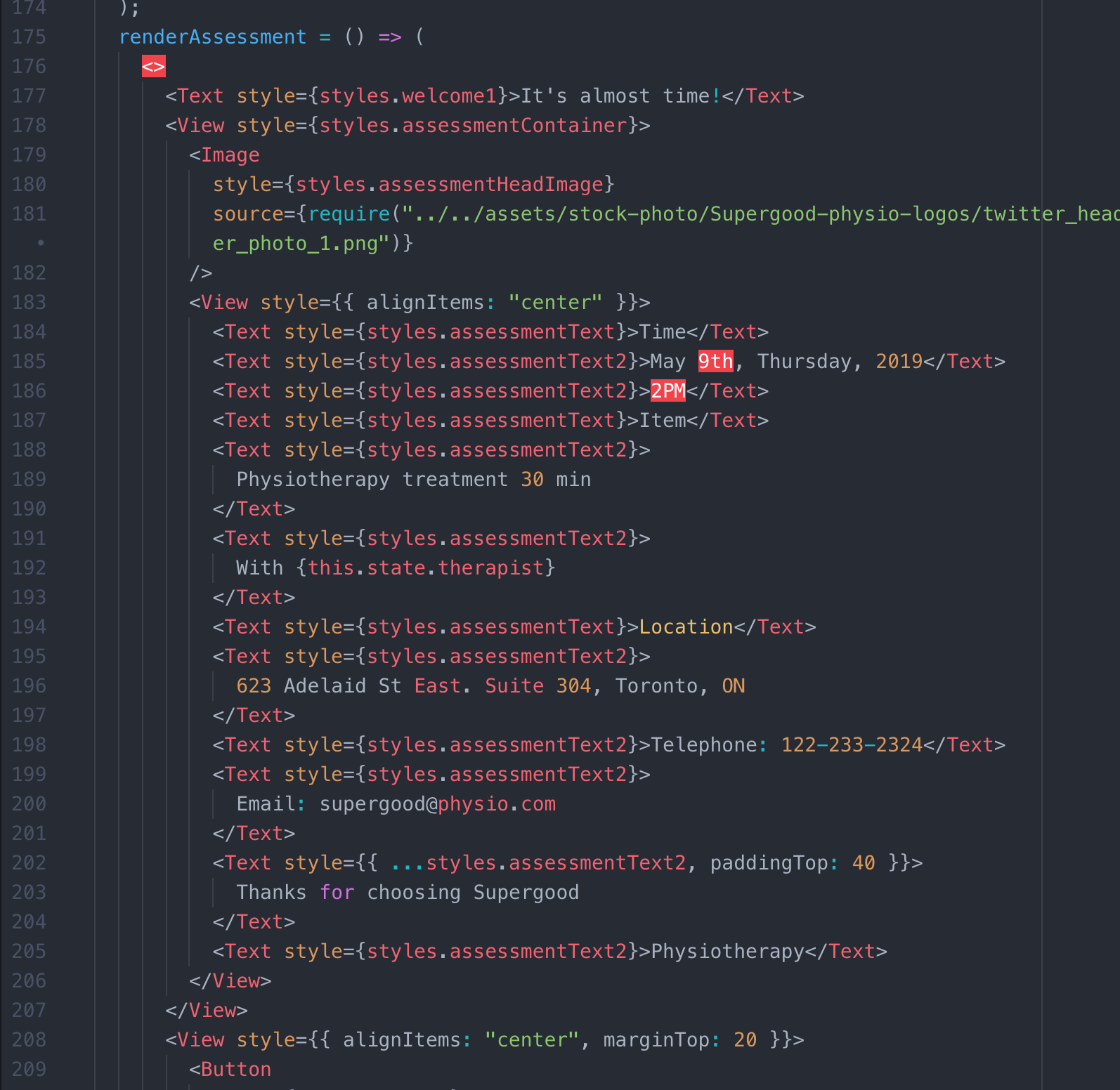Click 'marginTop: 20' on line 208
Screen dimensions: 1120x1090
point(680,1040)
